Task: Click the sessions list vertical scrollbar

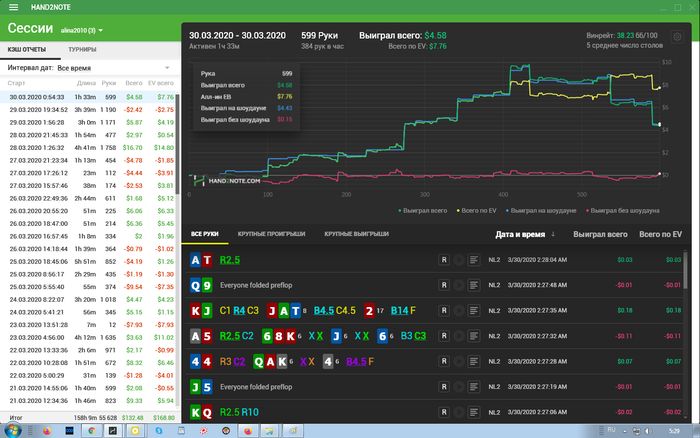Action: [x=177, y=144]
